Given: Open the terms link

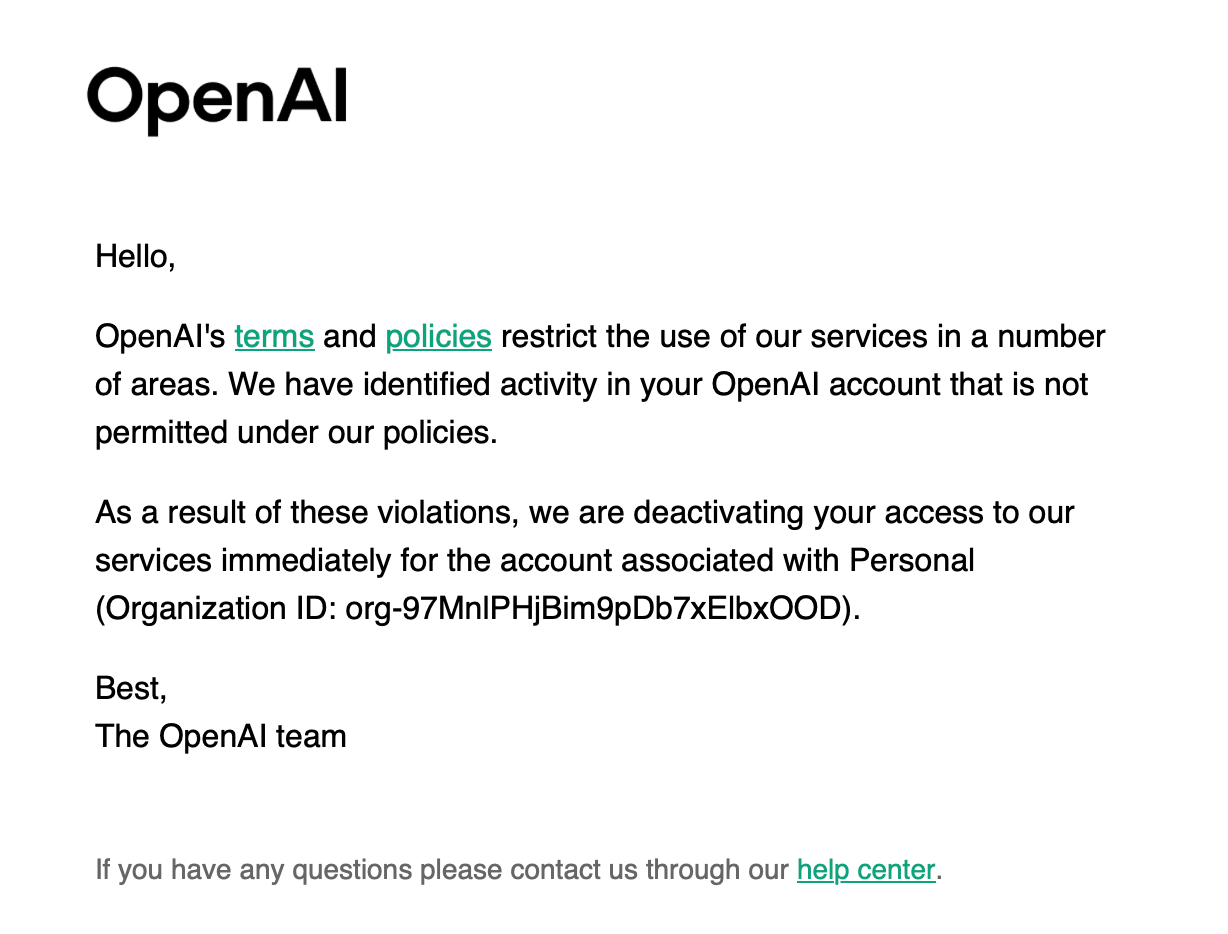Looking at the screenshot, I should 274,337.
